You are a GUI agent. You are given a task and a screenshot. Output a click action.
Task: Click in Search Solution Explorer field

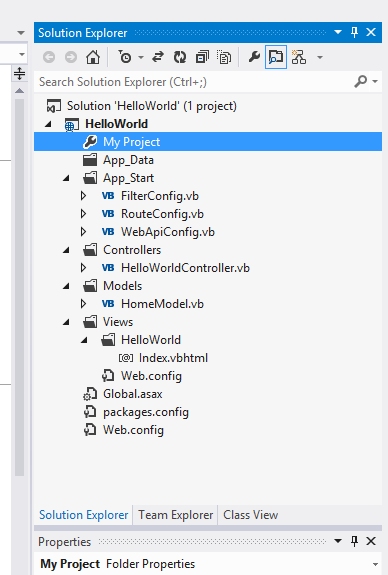pyautogui.click(x=194, y=82)
